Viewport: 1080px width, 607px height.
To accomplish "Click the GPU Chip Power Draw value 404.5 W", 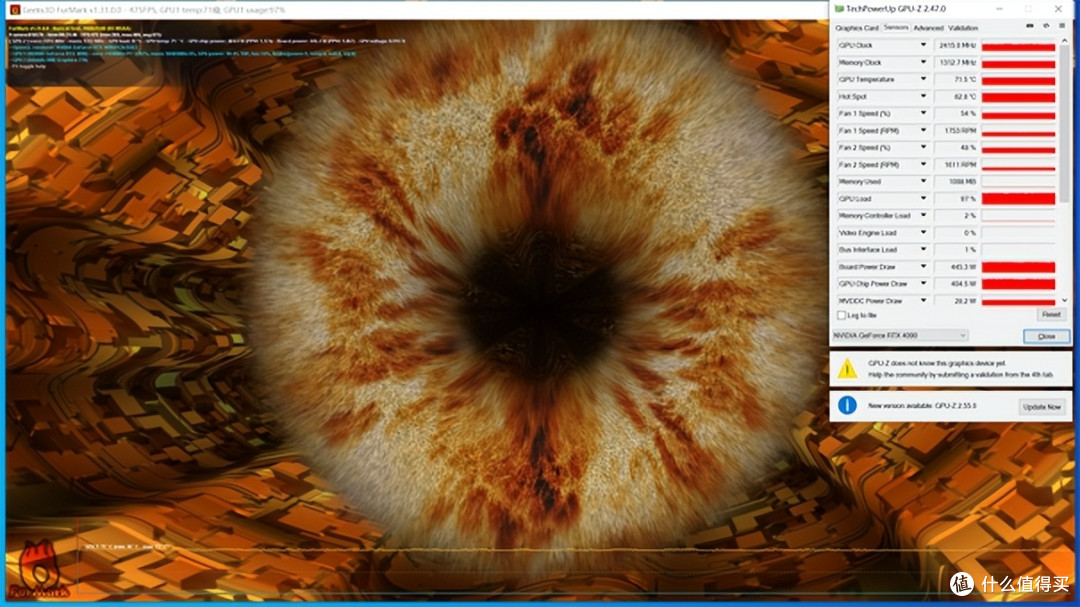I will [x=963, y=284].
